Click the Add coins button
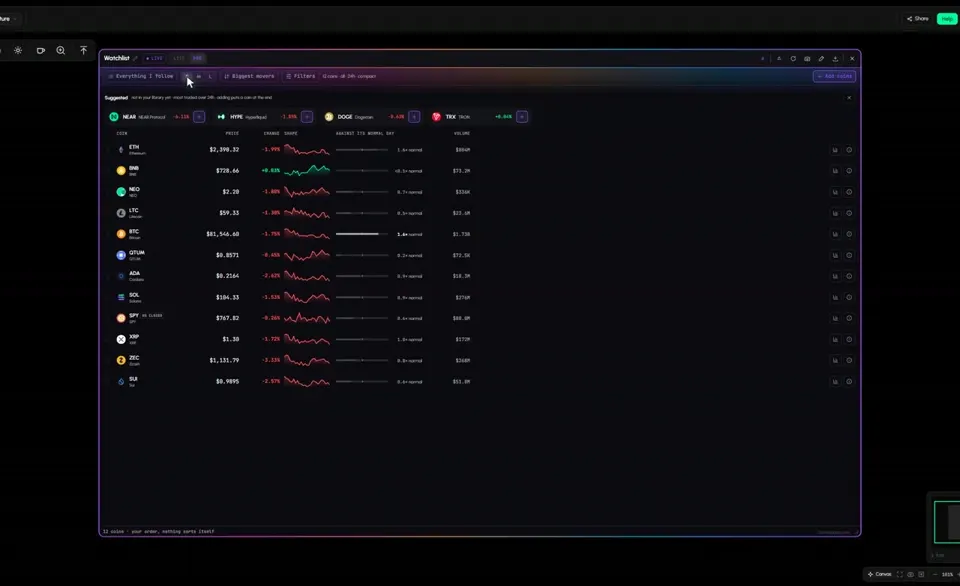Screen dimensions: 960x586 [x=834, y=76]
